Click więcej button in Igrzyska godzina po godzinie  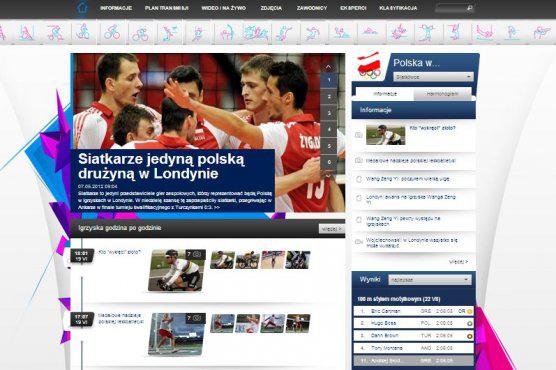coord(332,229)
